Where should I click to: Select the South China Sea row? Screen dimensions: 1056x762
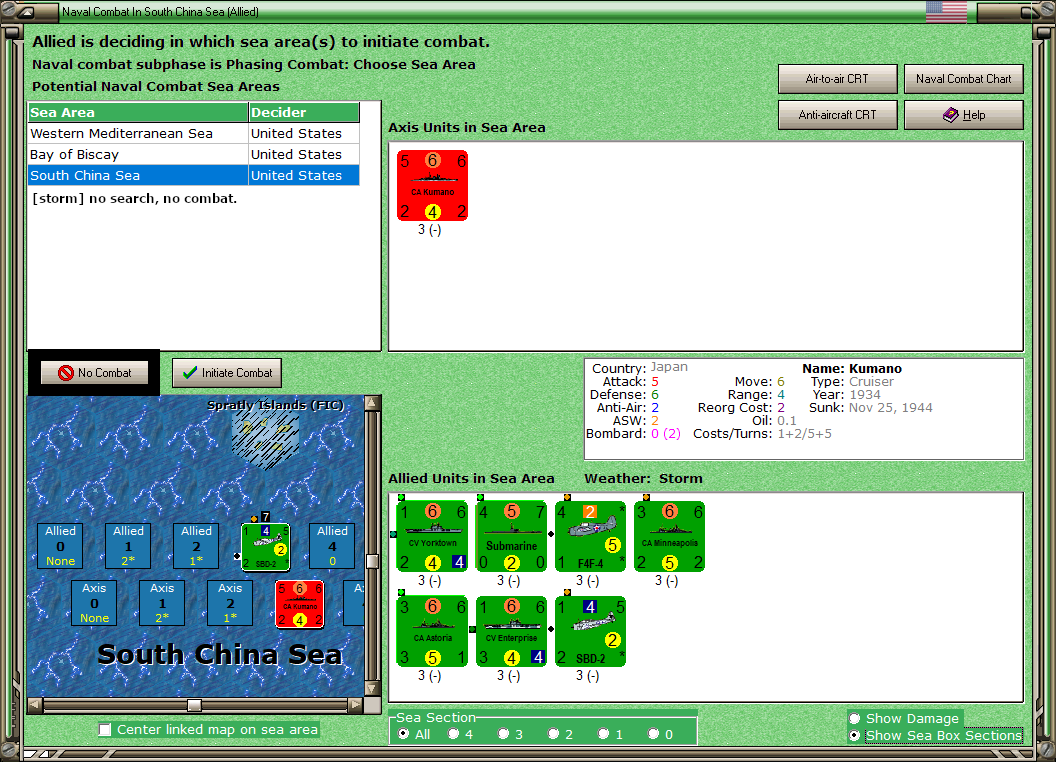(193, 175)
